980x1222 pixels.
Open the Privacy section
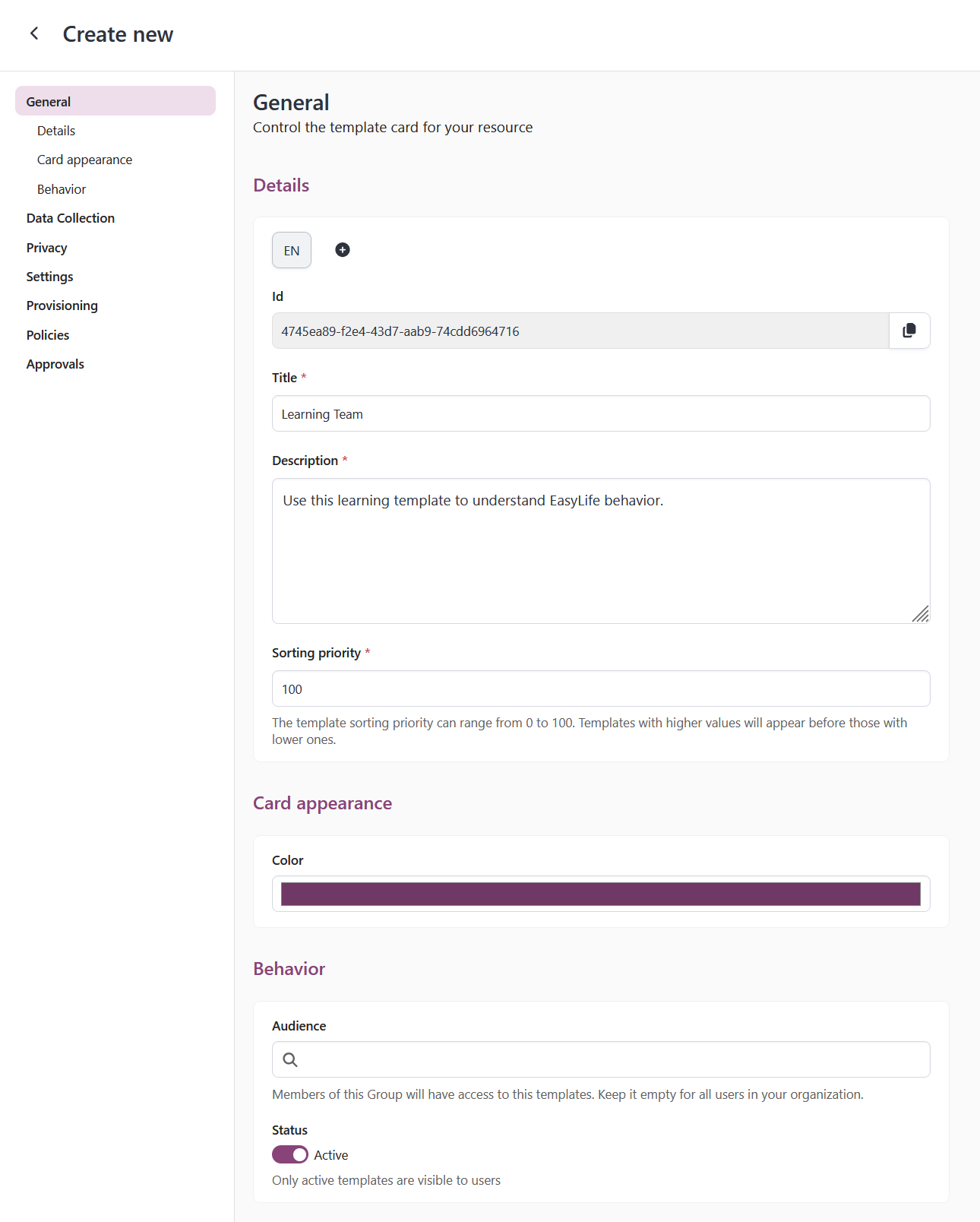pos(47,248)
